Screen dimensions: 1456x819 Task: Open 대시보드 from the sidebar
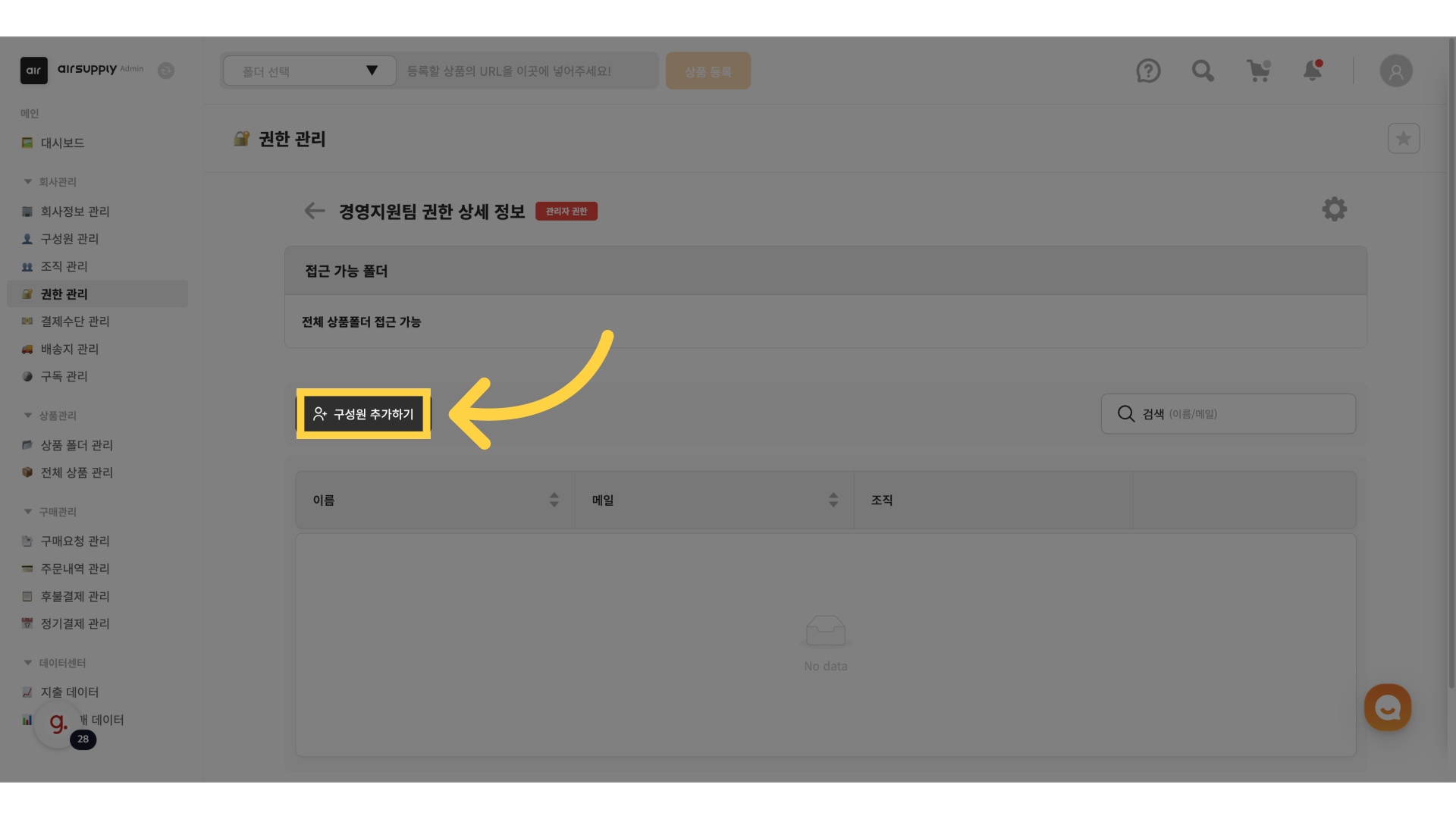pos(62,143)
